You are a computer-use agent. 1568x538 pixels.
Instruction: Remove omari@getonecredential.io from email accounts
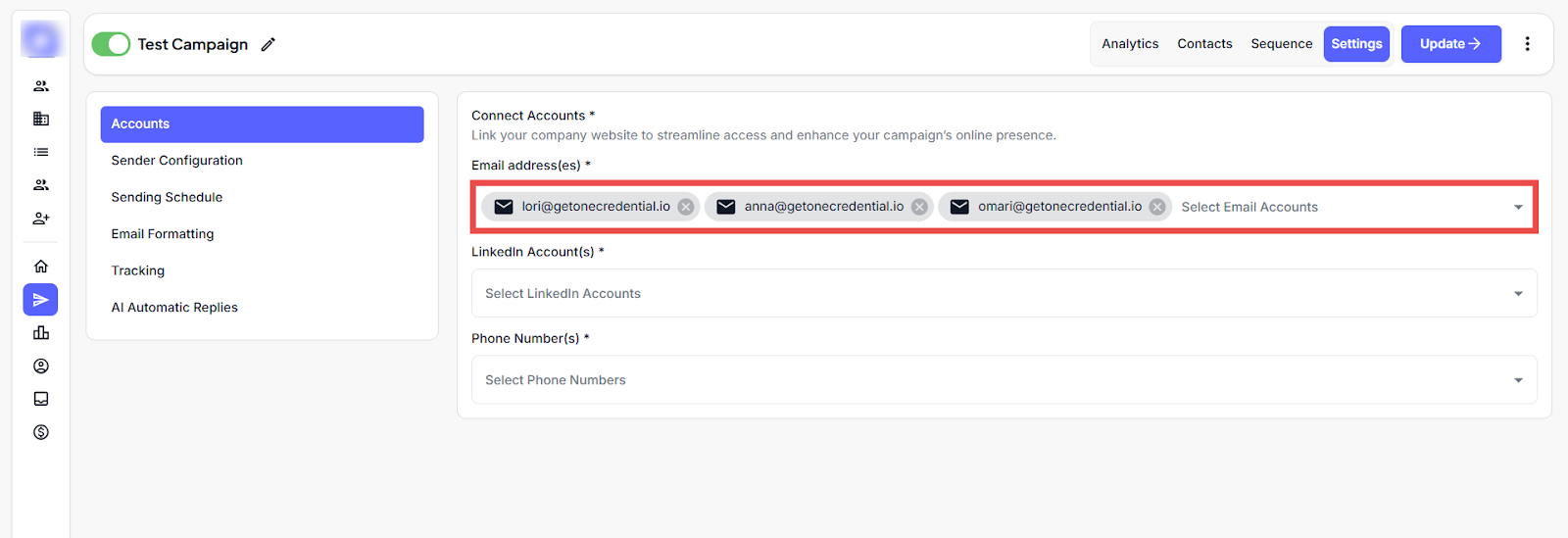(1157, 207)
